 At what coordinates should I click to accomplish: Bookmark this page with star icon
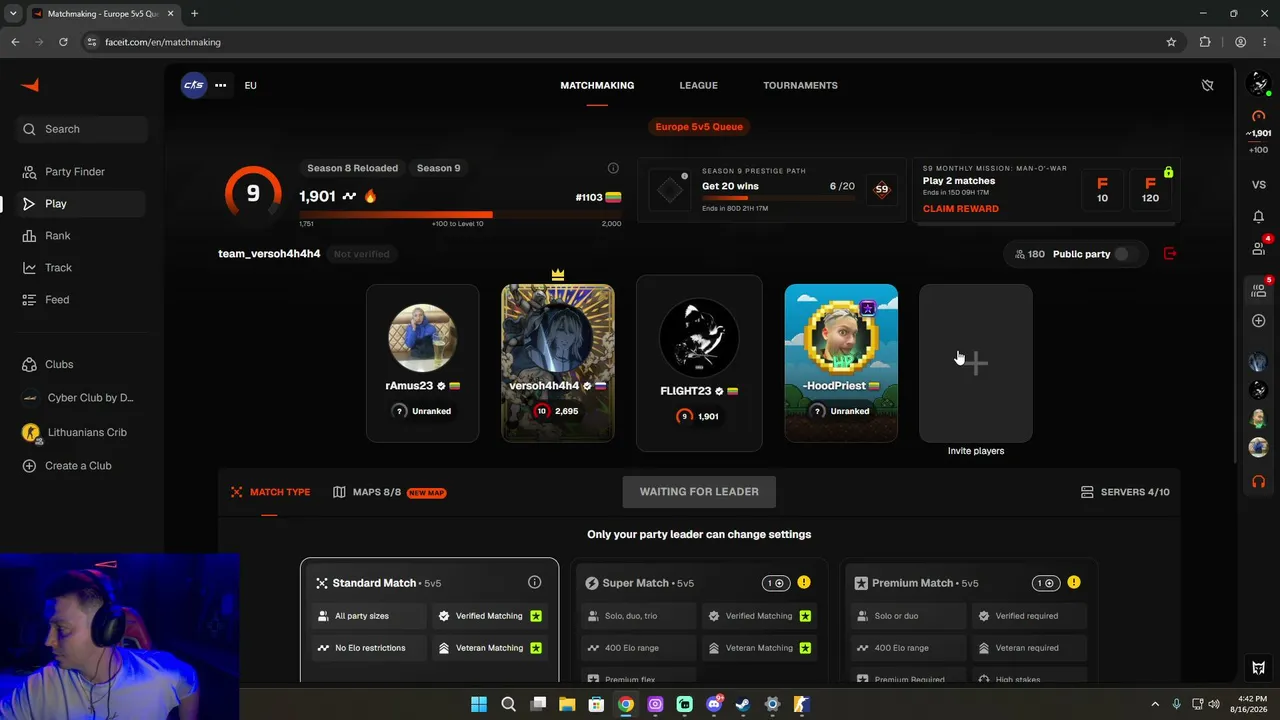tap(1171, 42)
